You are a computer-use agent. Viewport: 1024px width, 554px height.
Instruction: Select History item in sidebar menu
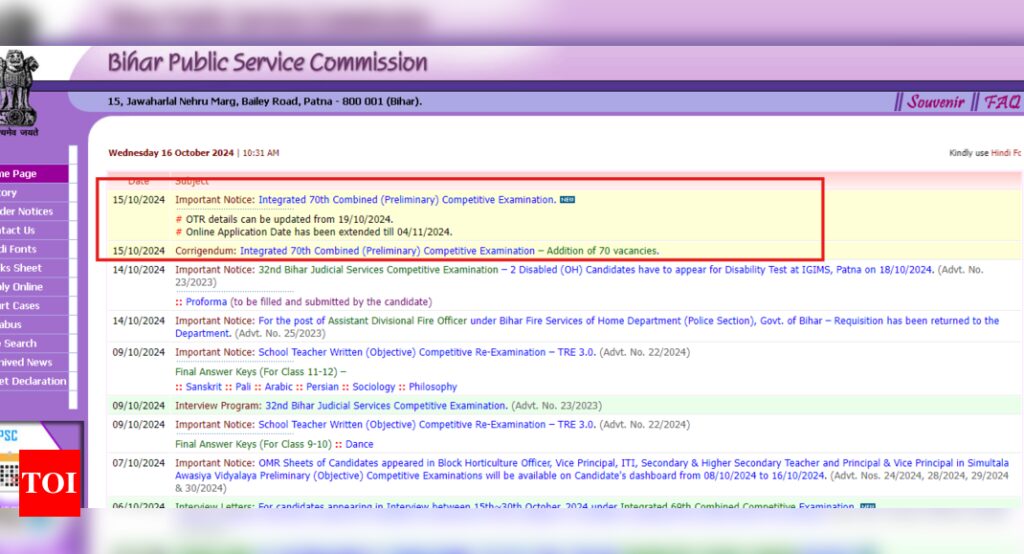coord(34,193)
